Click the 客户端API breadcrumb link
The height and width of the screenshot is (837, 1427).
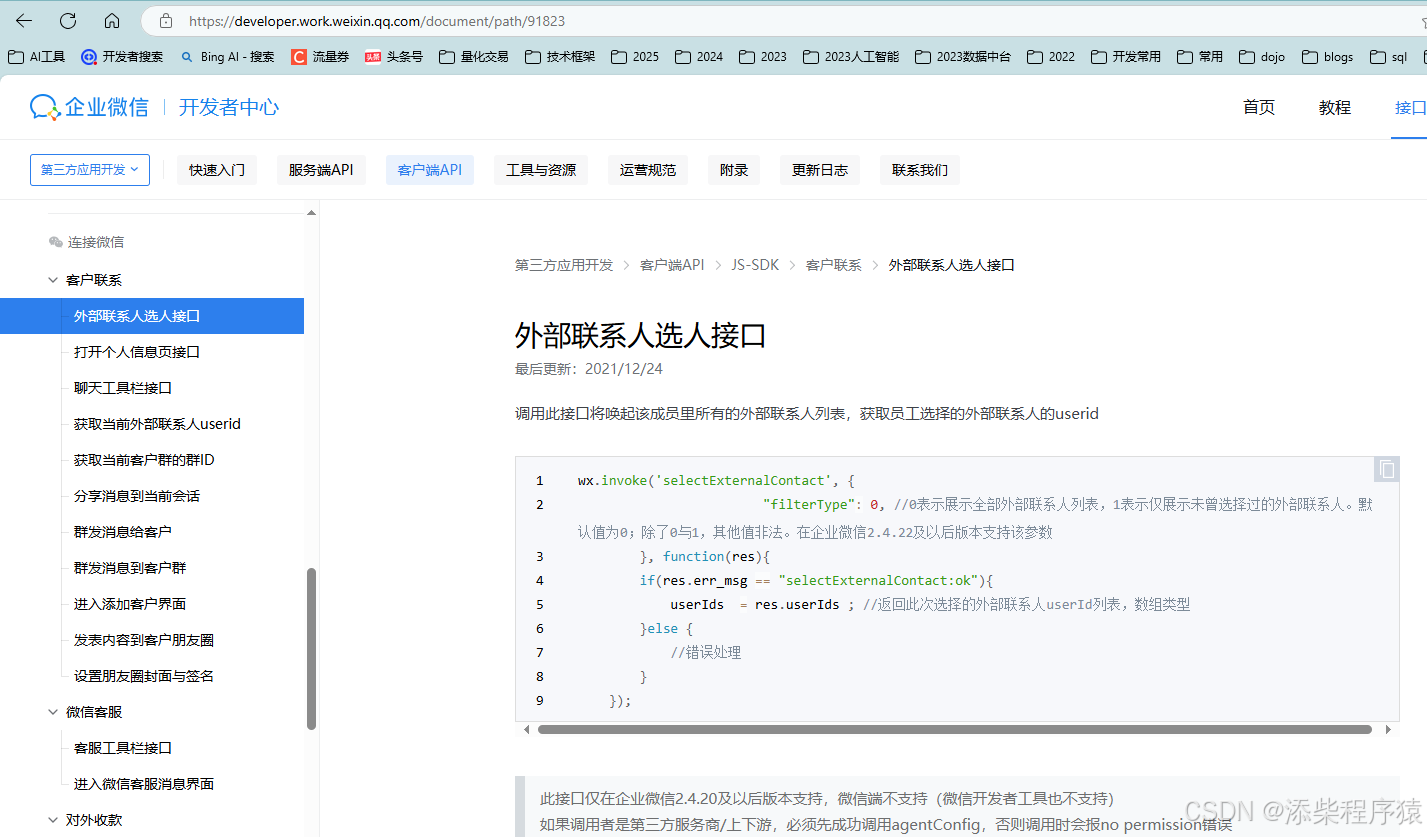coord(672,265)
